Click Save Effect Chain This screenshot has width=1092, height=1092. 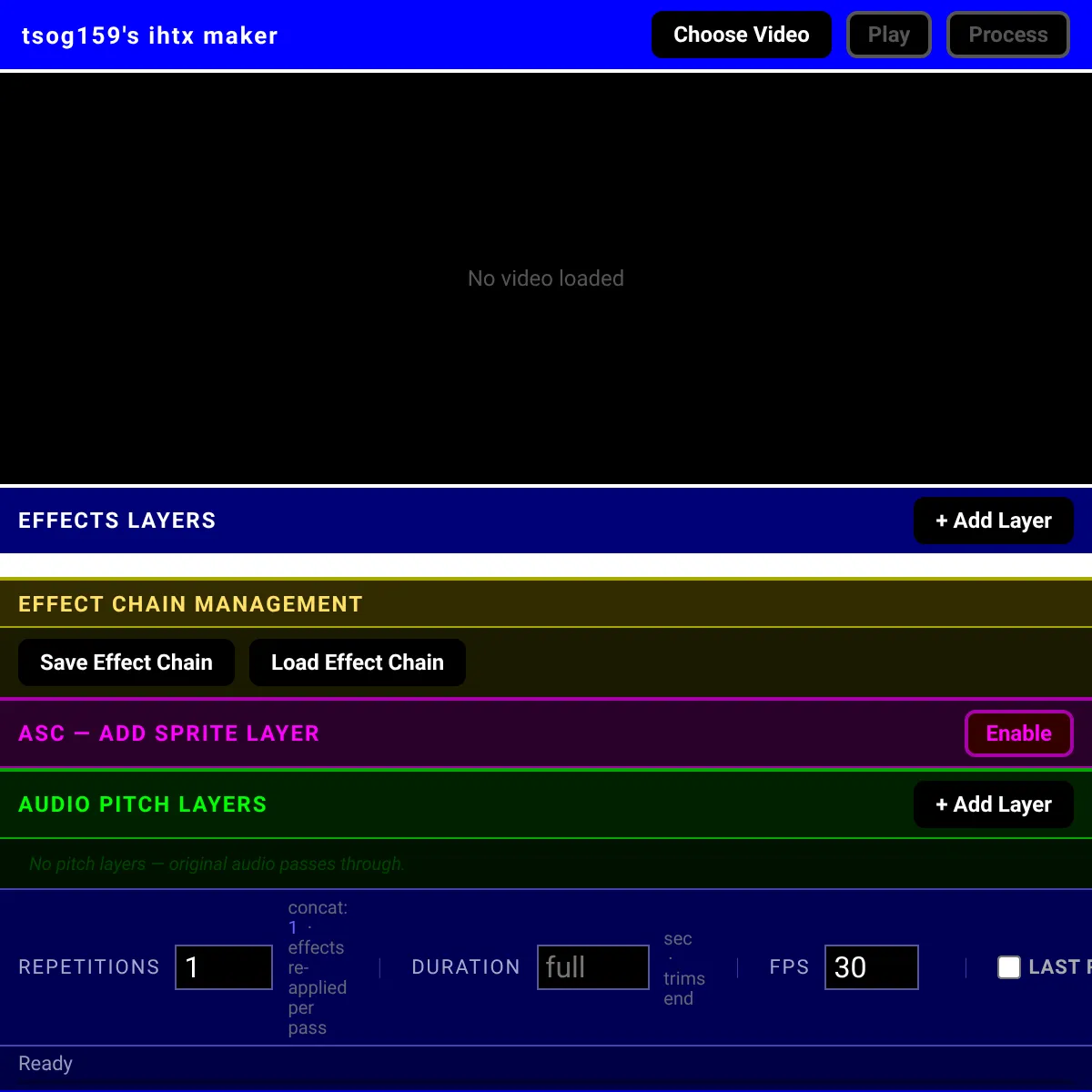tap(126, 662)
